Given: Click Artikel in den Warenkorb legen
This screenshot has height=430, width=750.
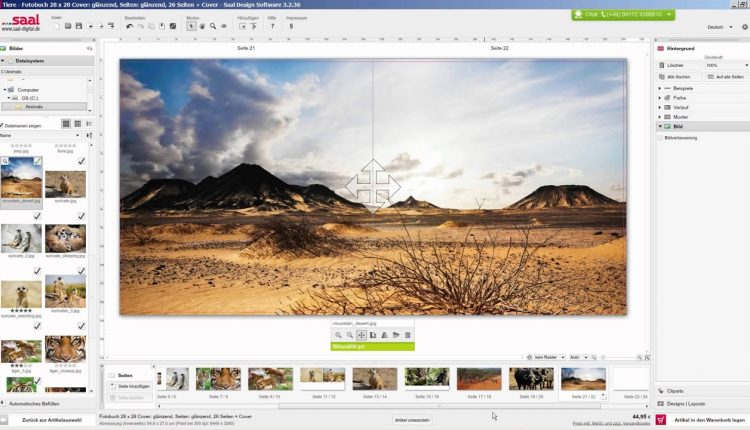Looking at the screenshot, I should tap(709, 420).
